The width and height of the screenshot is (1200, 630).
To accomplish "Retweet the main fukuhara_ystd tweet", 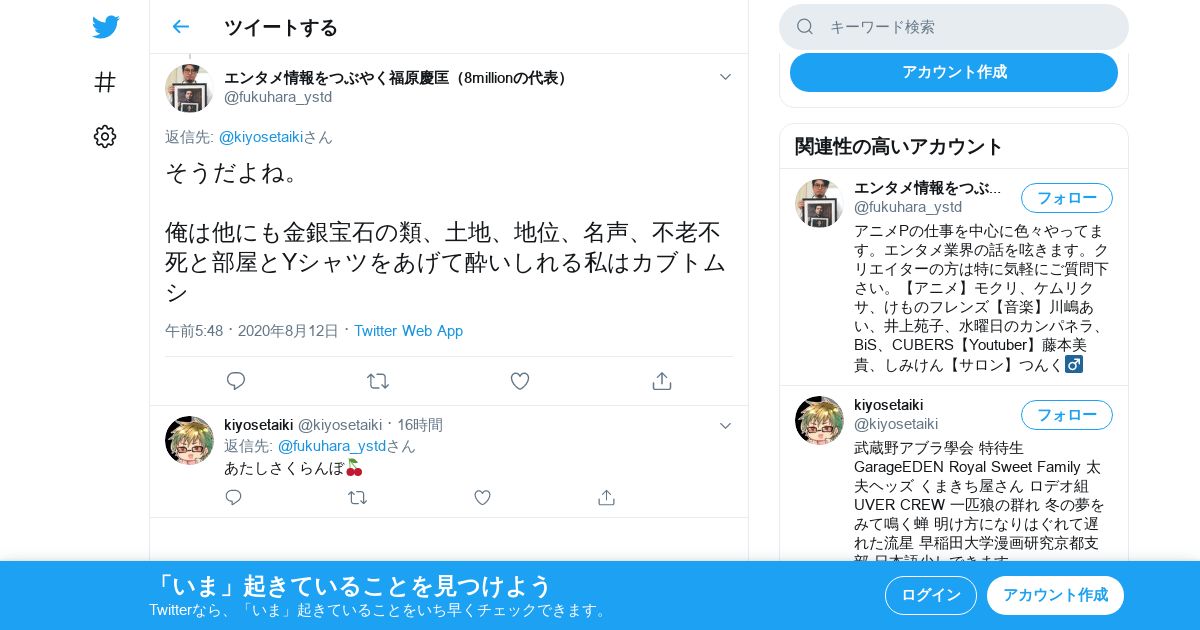I will tap(378, 381).
